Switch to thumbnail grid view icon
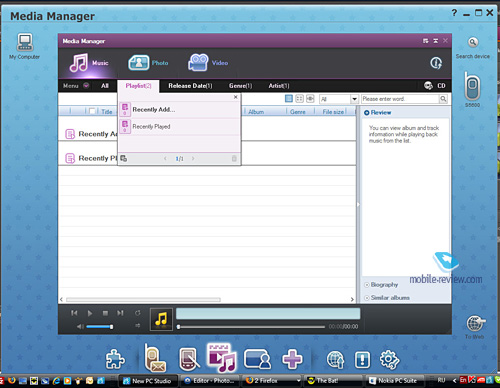 point(299,98)
